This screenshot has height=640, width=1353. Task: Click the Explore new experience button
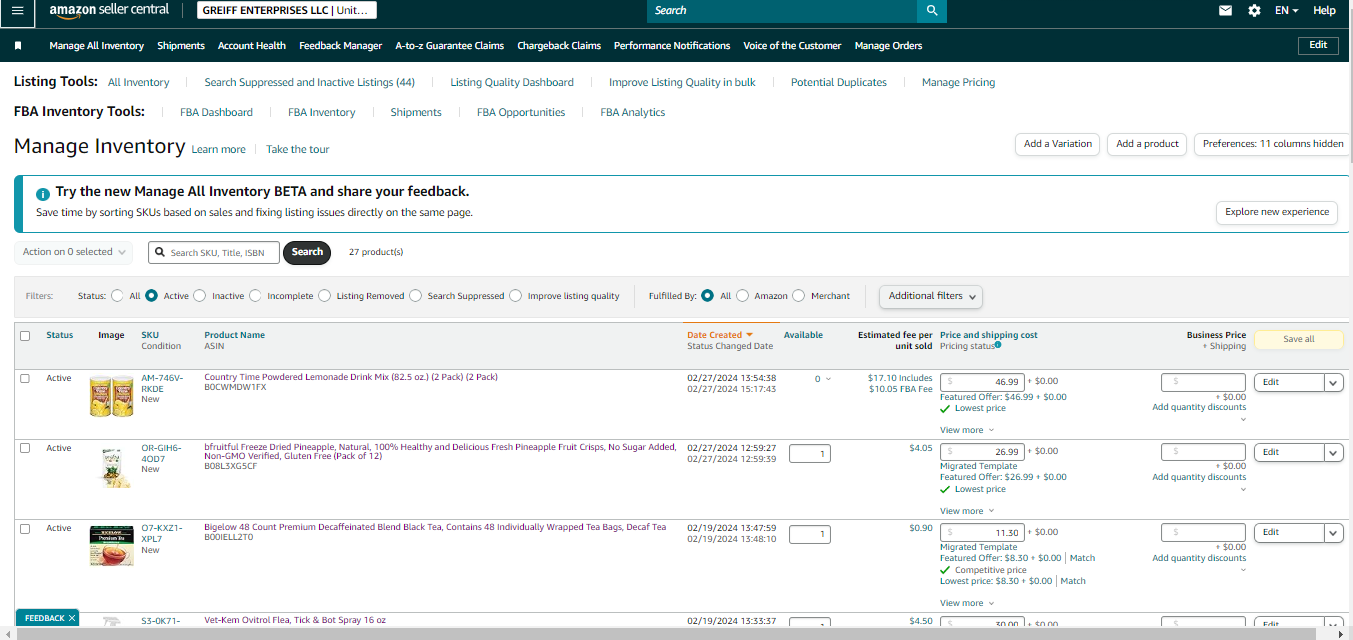1277,212
